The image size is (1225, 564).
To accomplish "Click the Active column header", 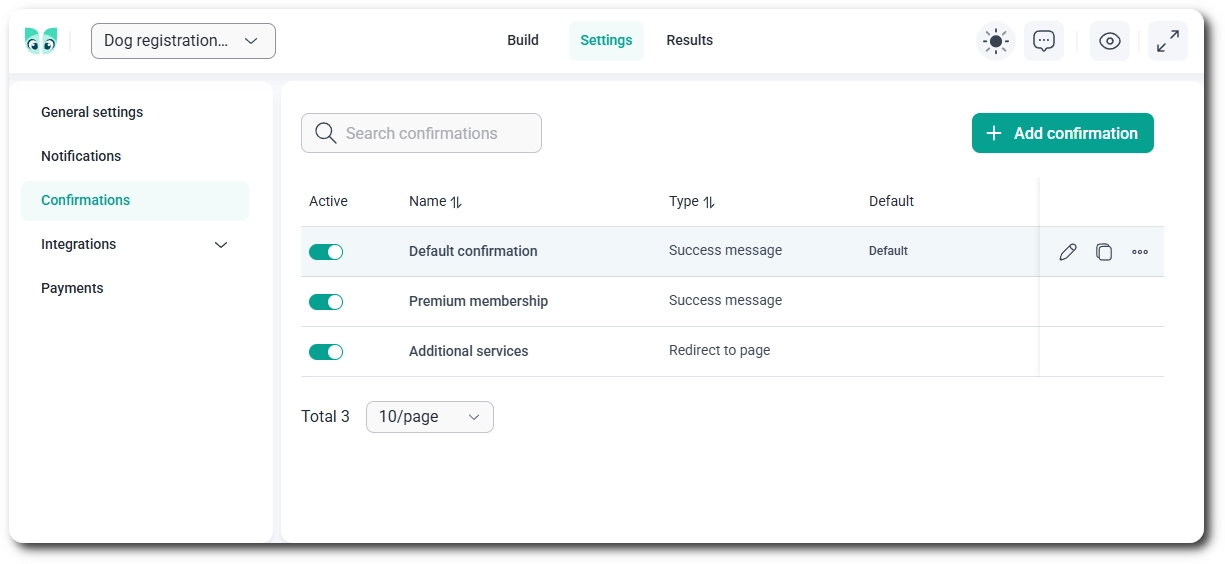I will [328, 202].
